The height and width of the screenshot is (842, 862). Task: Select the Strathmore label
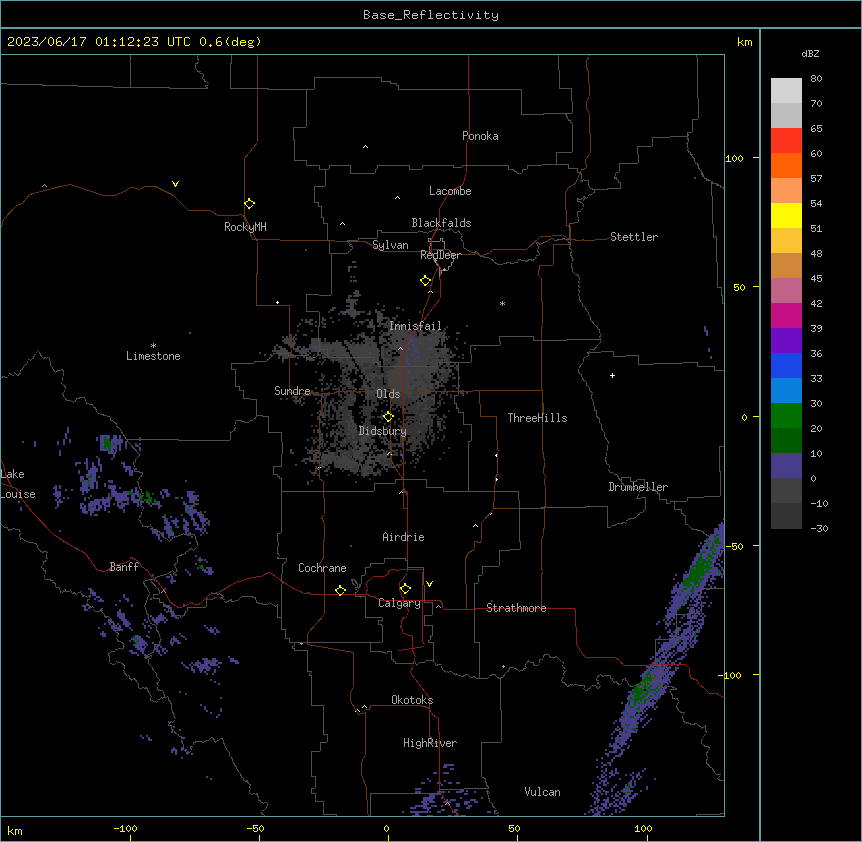(x=516, y=608)
